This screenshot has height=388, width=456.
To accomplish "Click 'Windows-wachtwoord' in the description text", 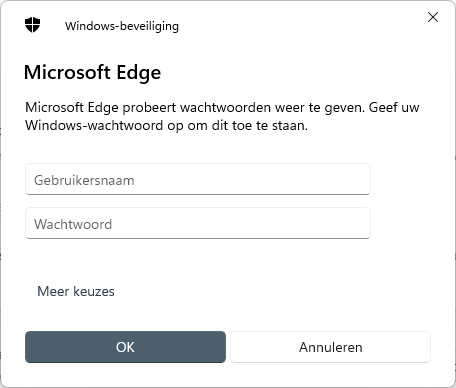I will (x=94, y=126).
